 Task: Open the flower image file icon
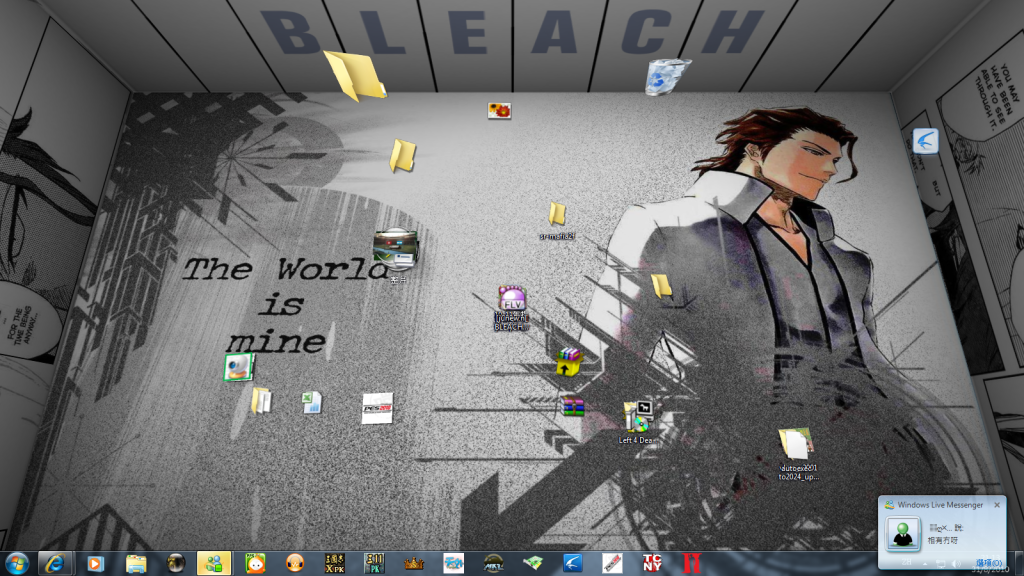[x=500, y=110]
